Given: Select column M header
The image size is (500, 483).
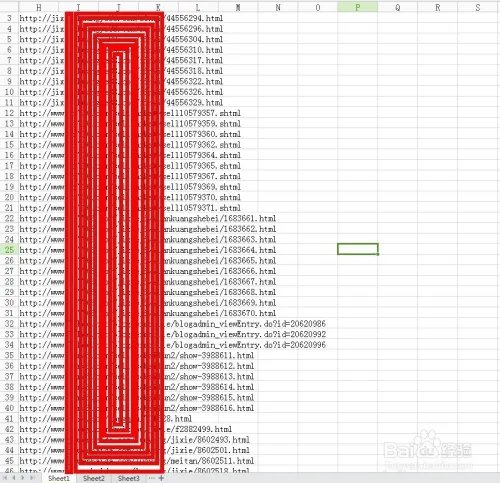Looking at the screenshot, I should 238,7.
